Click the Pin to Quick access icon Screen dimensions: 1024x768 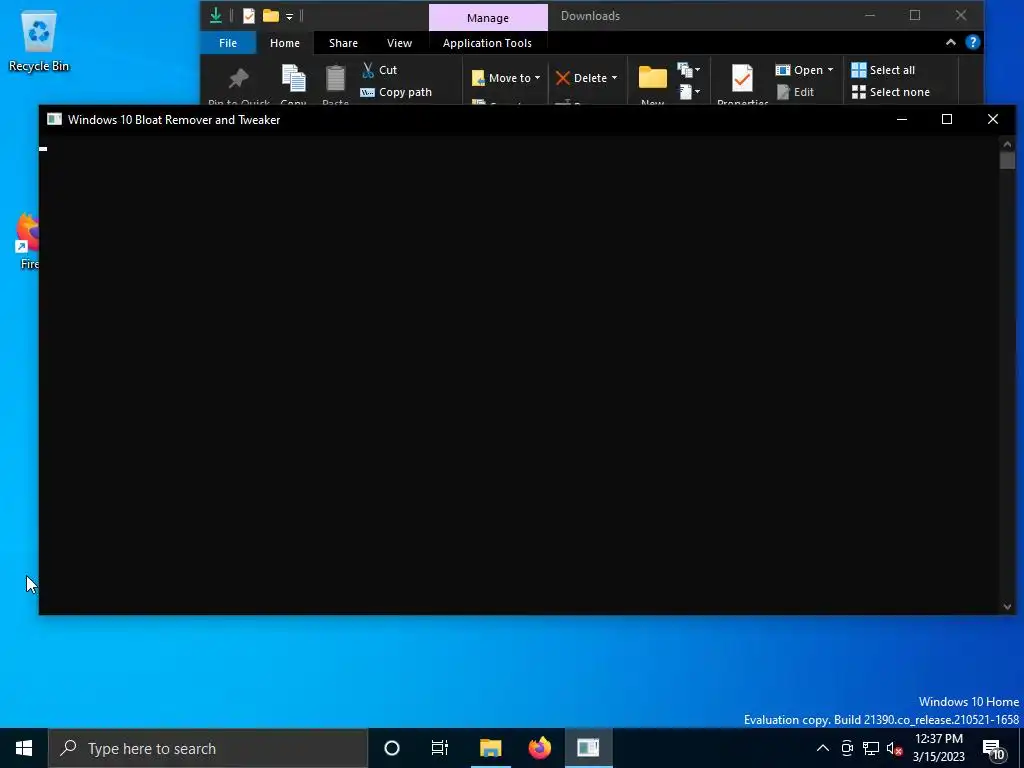[238, 79]
